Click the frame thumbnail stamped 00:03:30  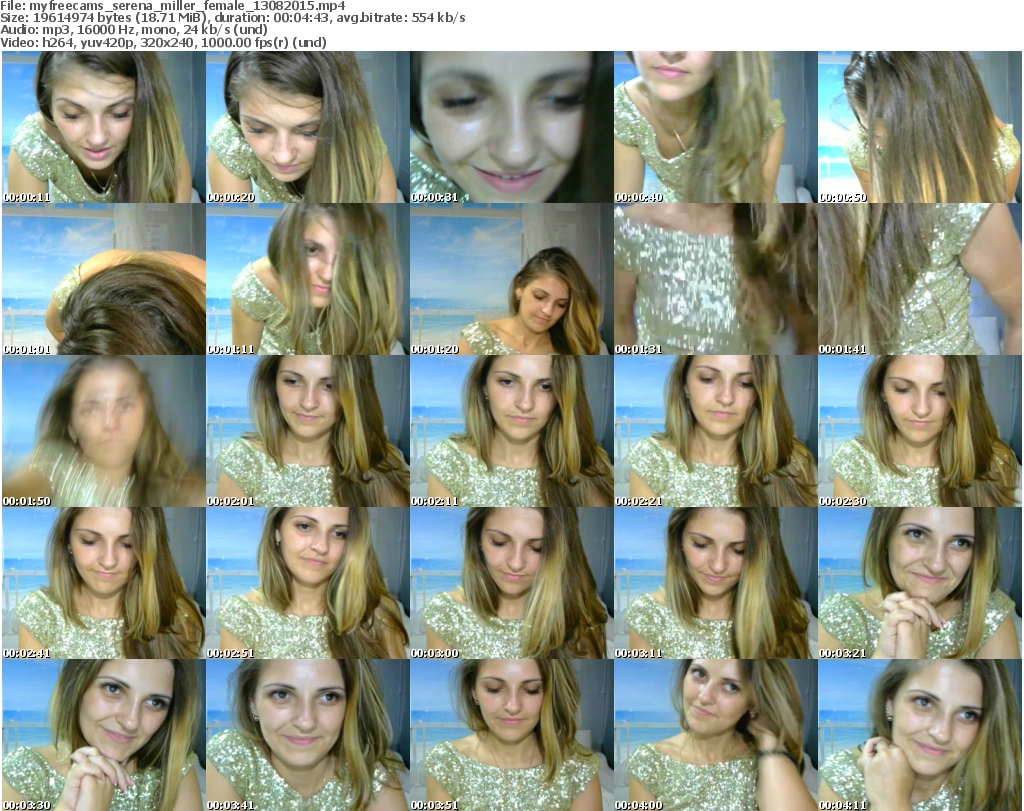click(x=104, y=735)
